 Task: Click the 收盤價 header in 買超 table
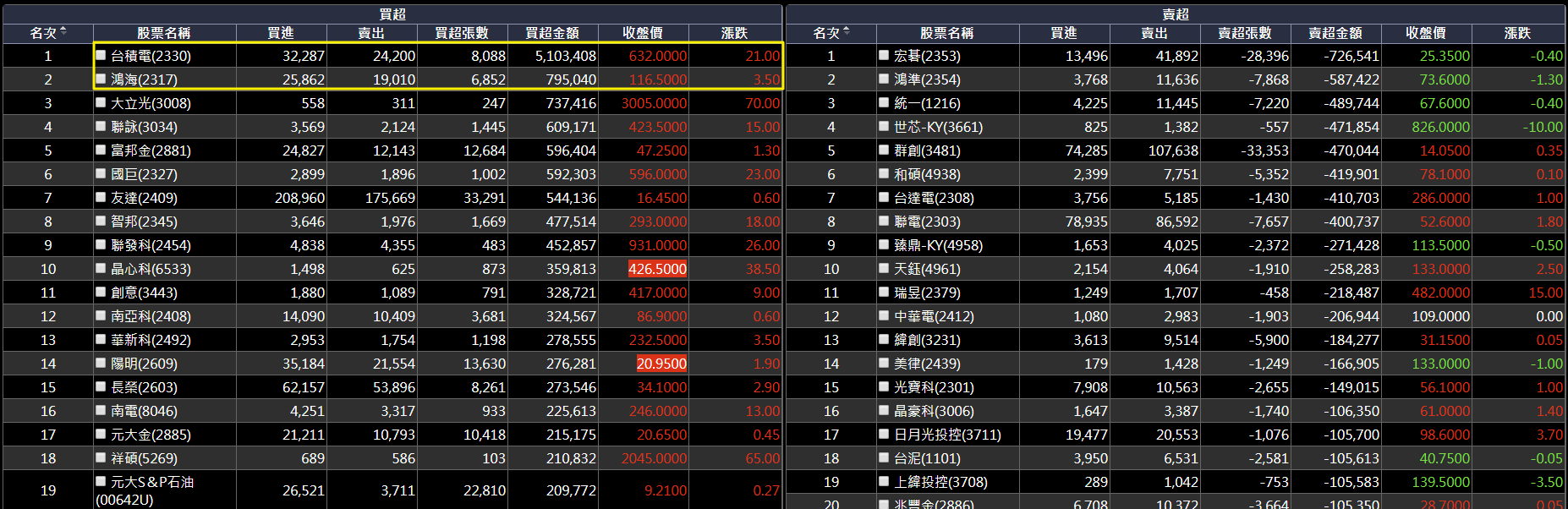[643, 33]
